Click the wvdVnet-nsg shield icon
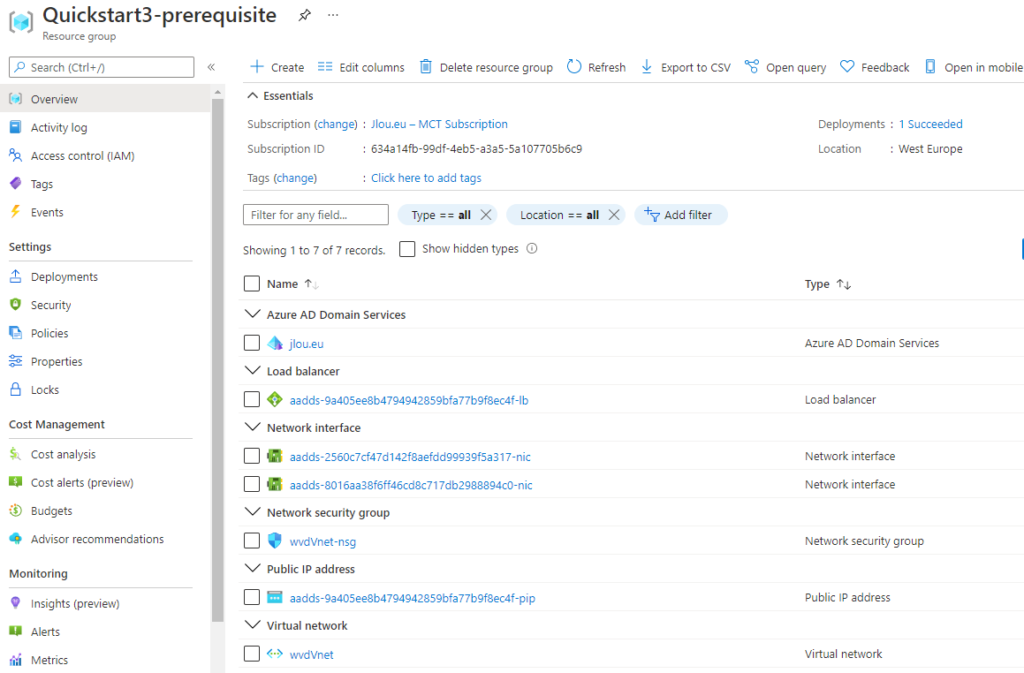 275,540
